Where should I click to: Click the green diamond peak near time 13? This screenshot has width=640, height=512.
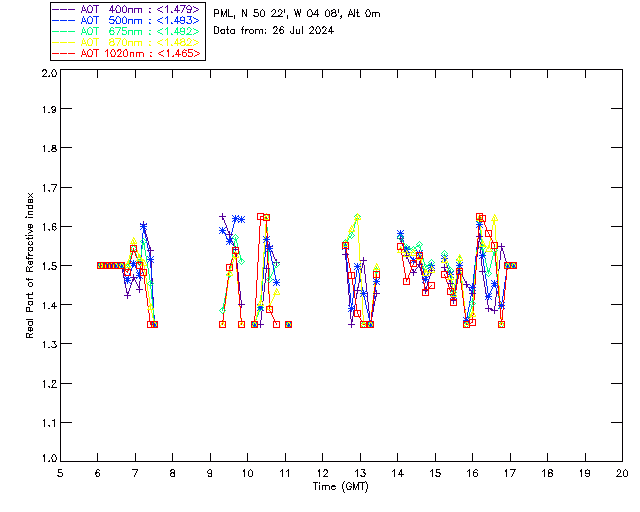pyautogui.click(x=357, y=217)
